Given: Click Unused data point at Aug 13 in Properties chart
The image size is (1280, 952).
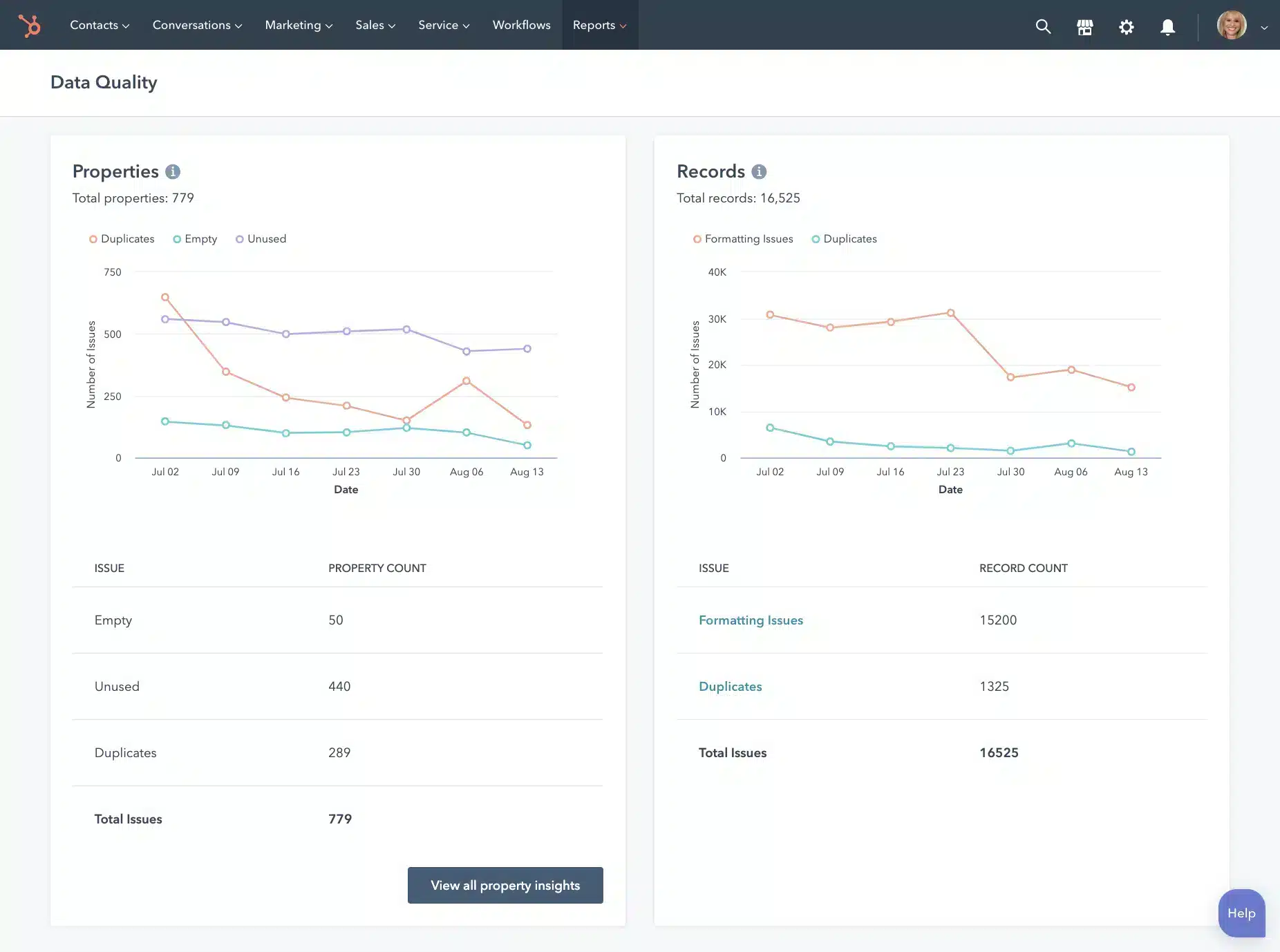Looking at the screenshot, I should [x=527, y=349].
